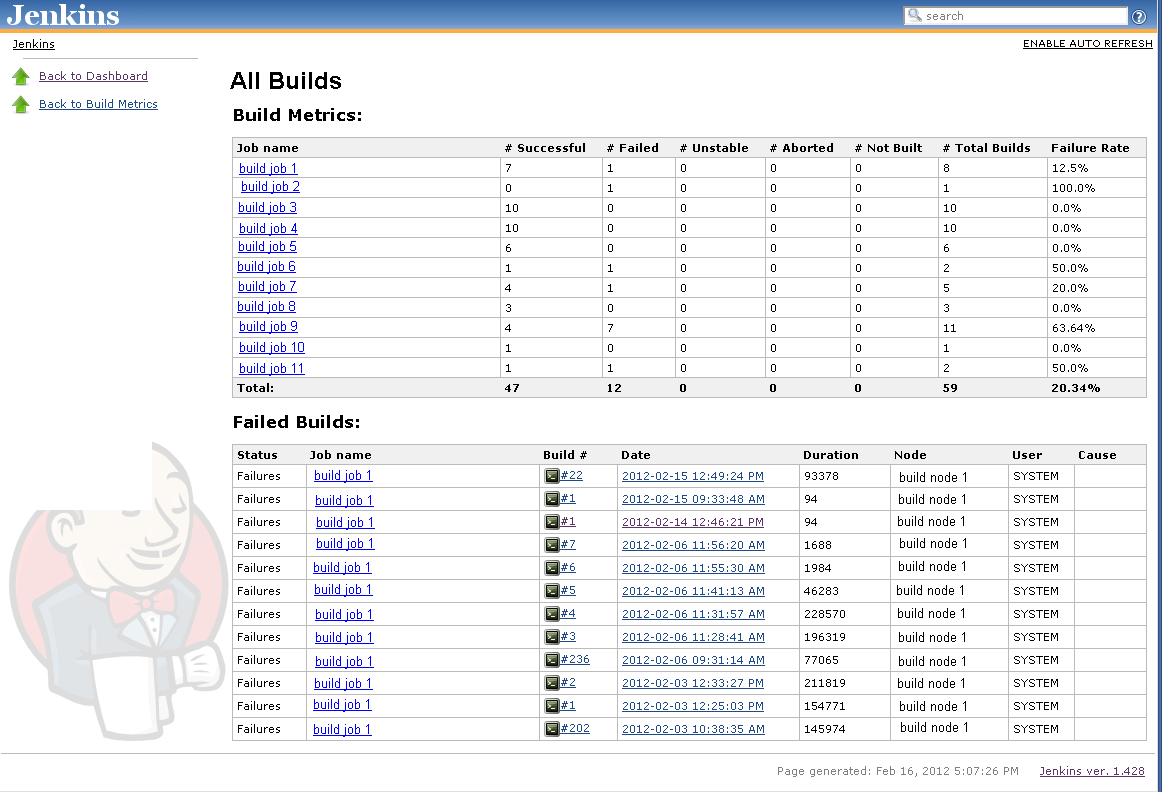The height and width of the screenshot is (792, 1162).
Task: Click Back to Dashboard text link
Action: 93,76
